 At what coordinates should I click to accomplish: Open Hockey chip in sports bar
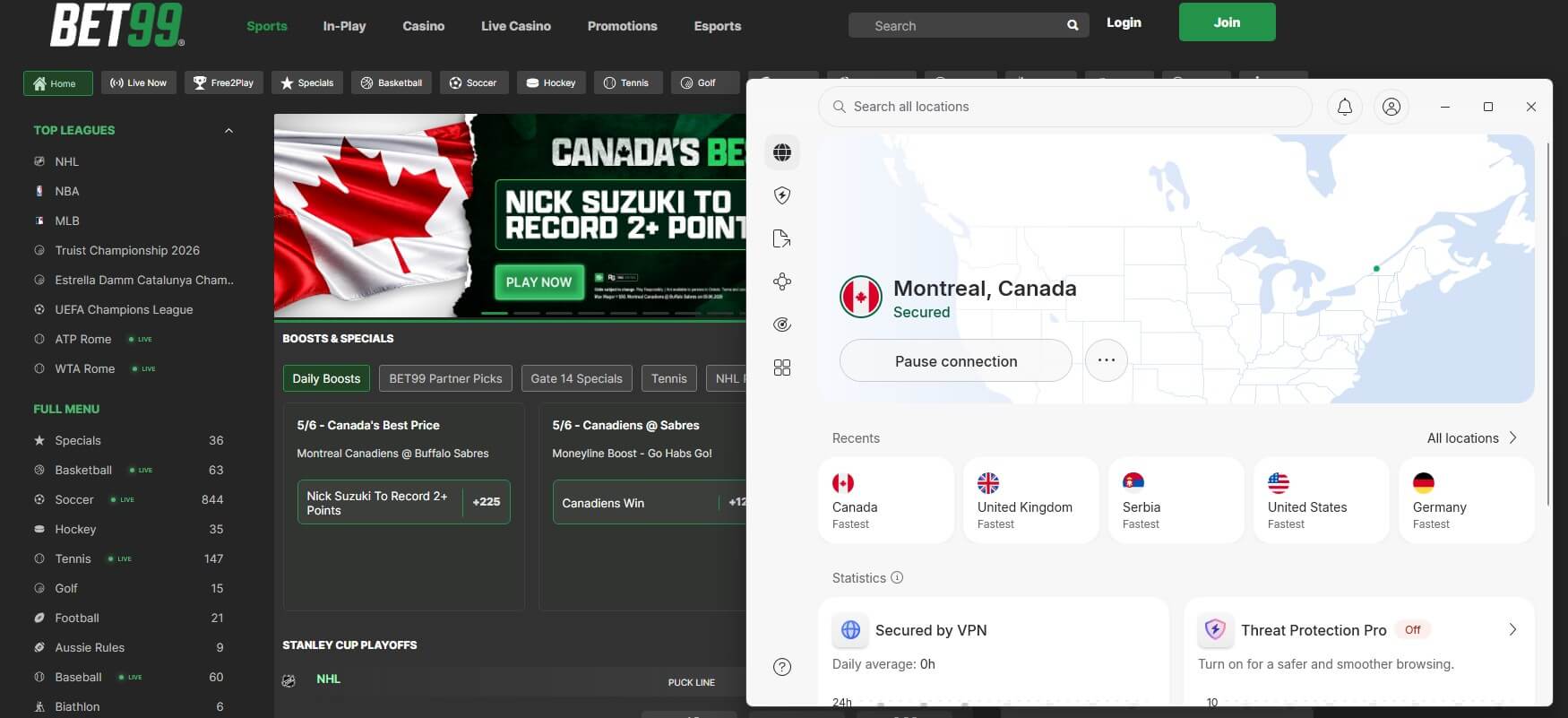(x=551, y=83)
